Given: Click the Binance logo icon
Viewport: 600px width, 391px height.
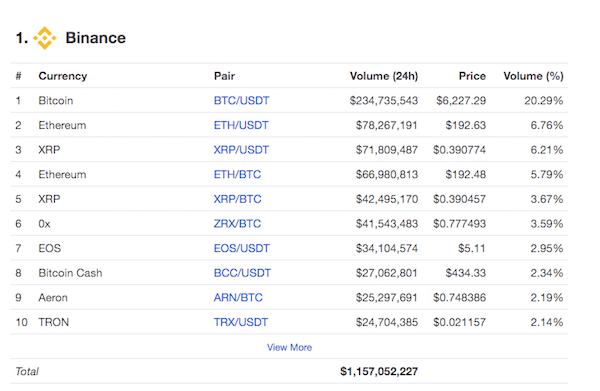Looking at the screenshot, I should pyautogui.click(x=45, y=38).
